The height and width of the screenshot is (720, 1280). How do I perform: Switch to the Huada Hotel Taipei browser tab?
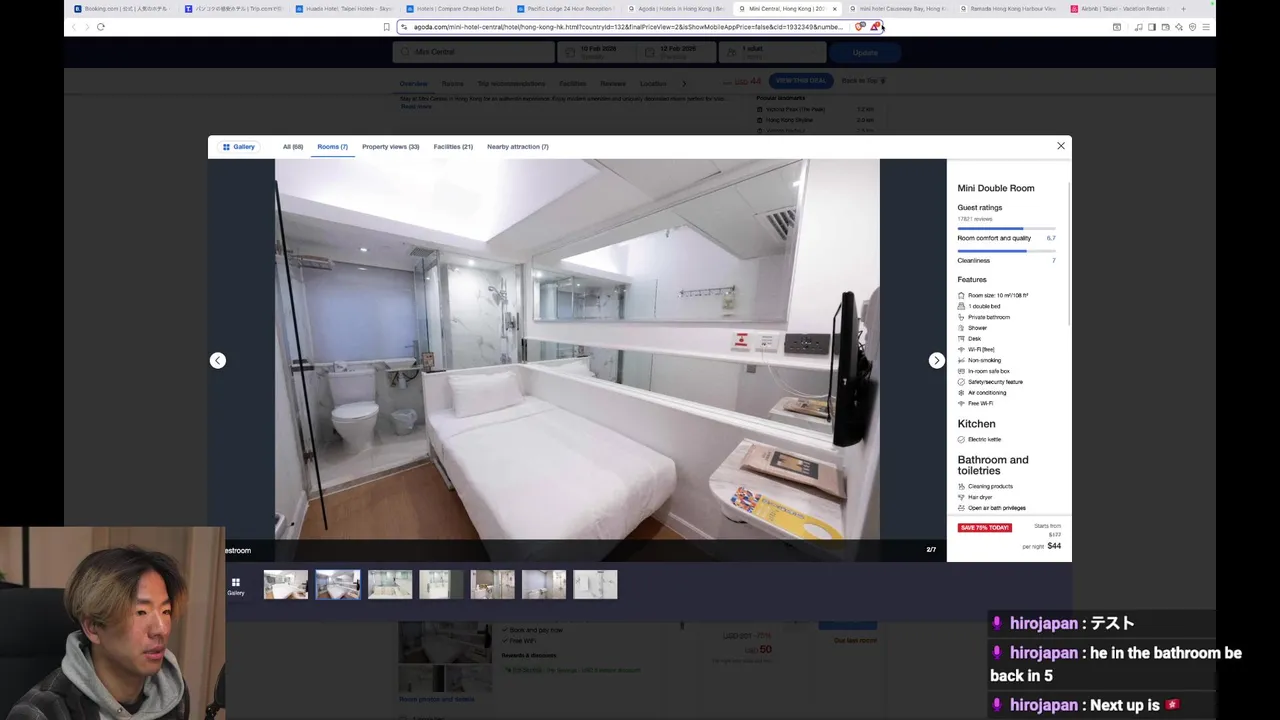[344, 9]
